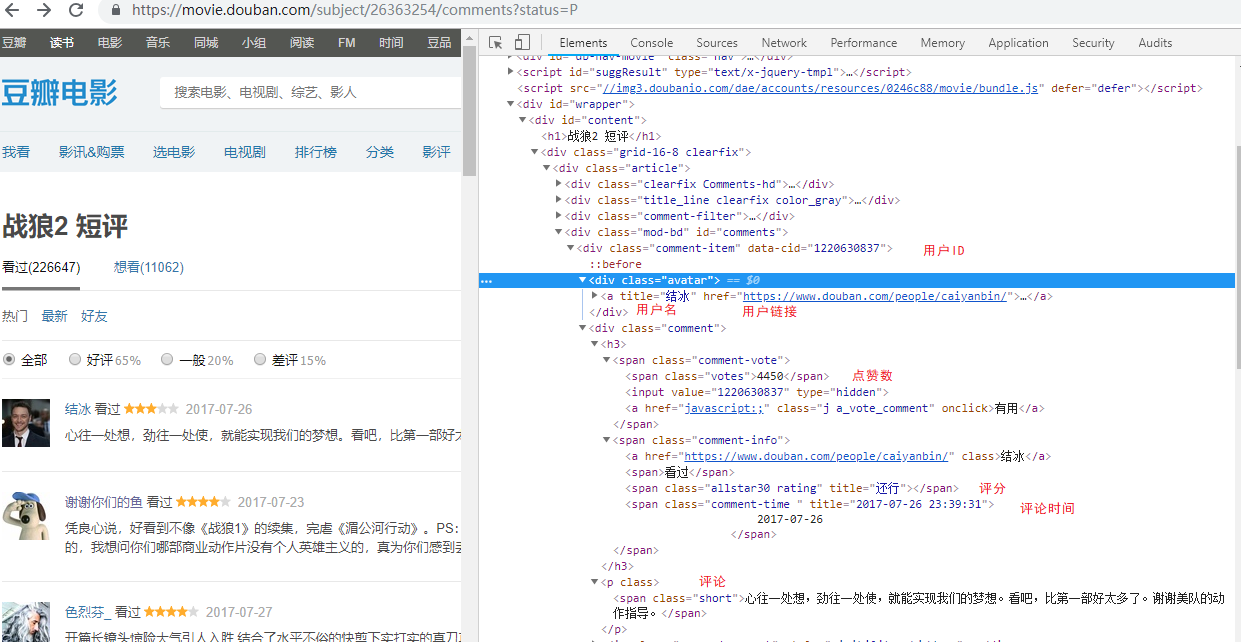This screenshot has width=1241, height=642.
Task: Click href link in comment-info span
Action: [815, 456]
